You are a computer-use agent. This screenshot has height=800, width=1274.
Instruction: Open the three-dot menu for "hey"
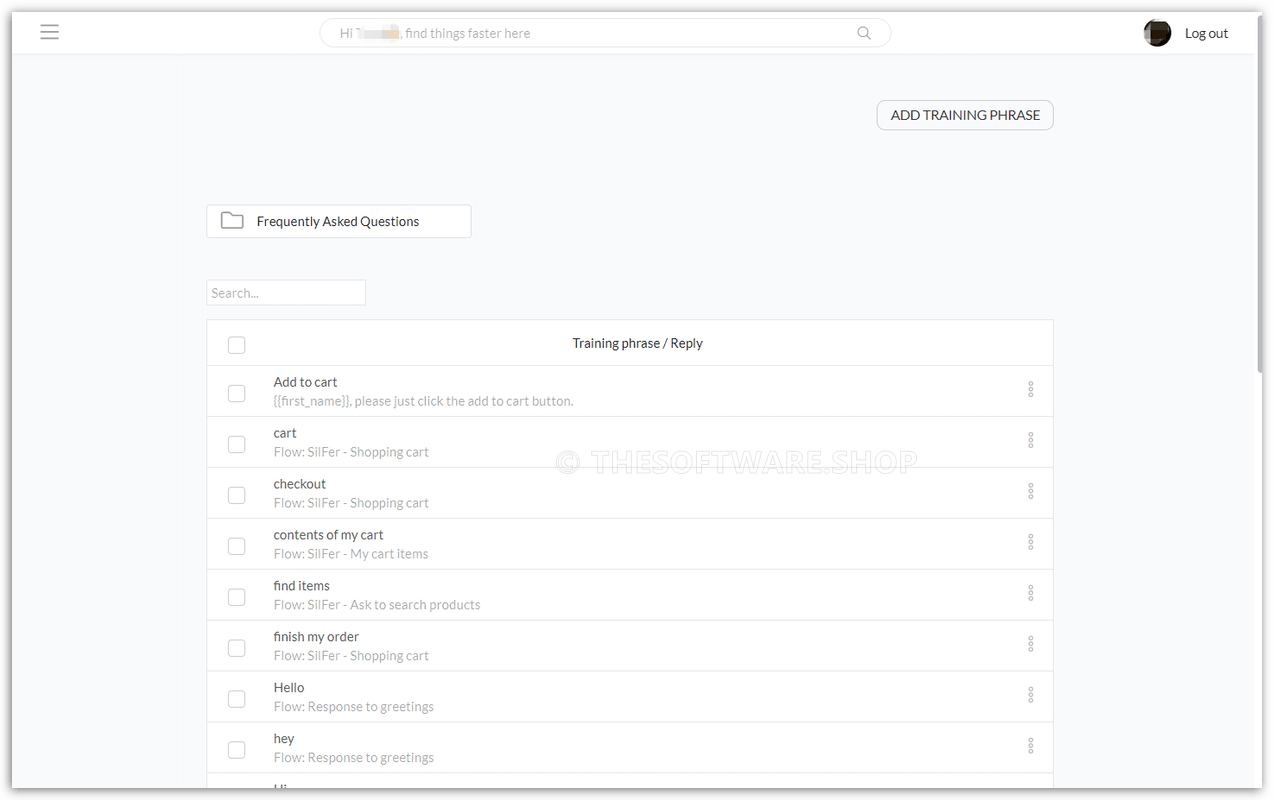coord(1031,745)
